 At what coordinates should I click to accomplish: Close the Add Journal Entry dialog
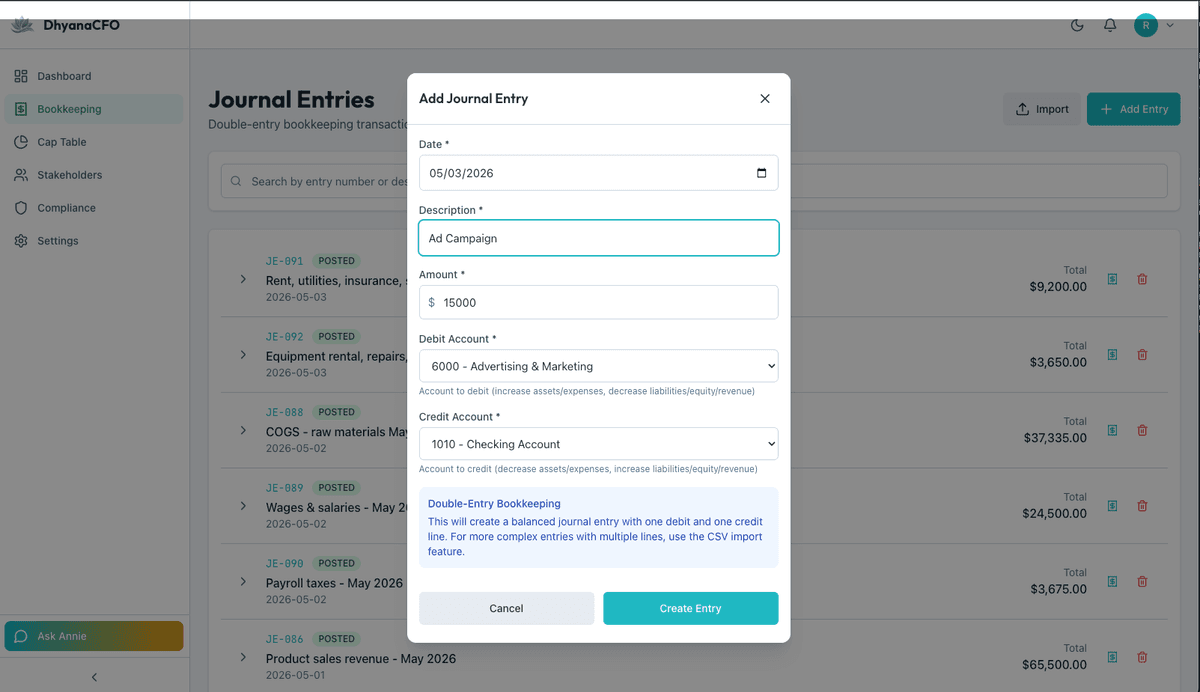click(765, 98)
